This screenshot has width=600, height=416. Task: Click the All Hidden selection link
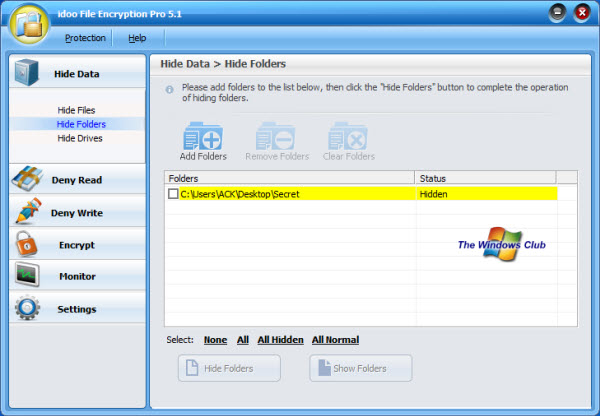click(x=280, y=340)
